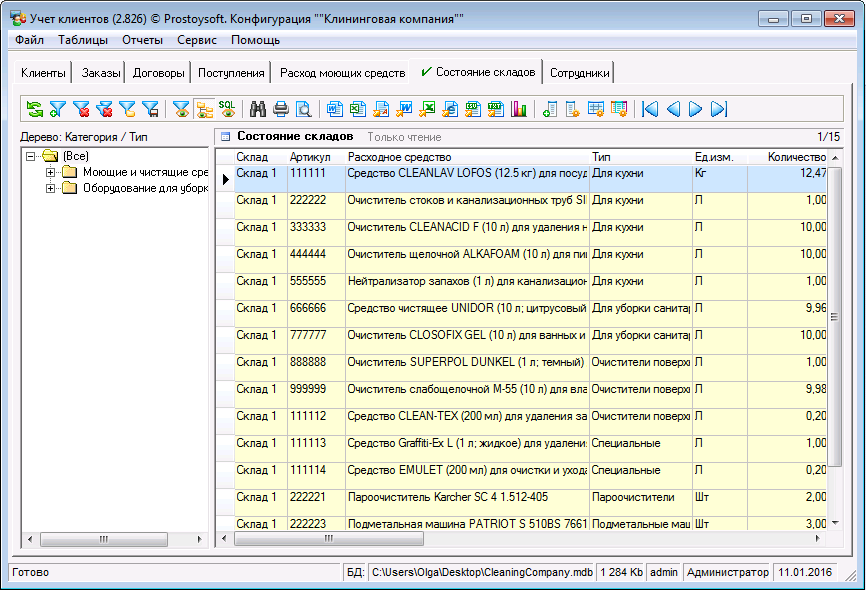Expand the 'Моющие и чистящие' tree node
The width and height of the screenshot is (866, 590).
[x=50, y=173]
